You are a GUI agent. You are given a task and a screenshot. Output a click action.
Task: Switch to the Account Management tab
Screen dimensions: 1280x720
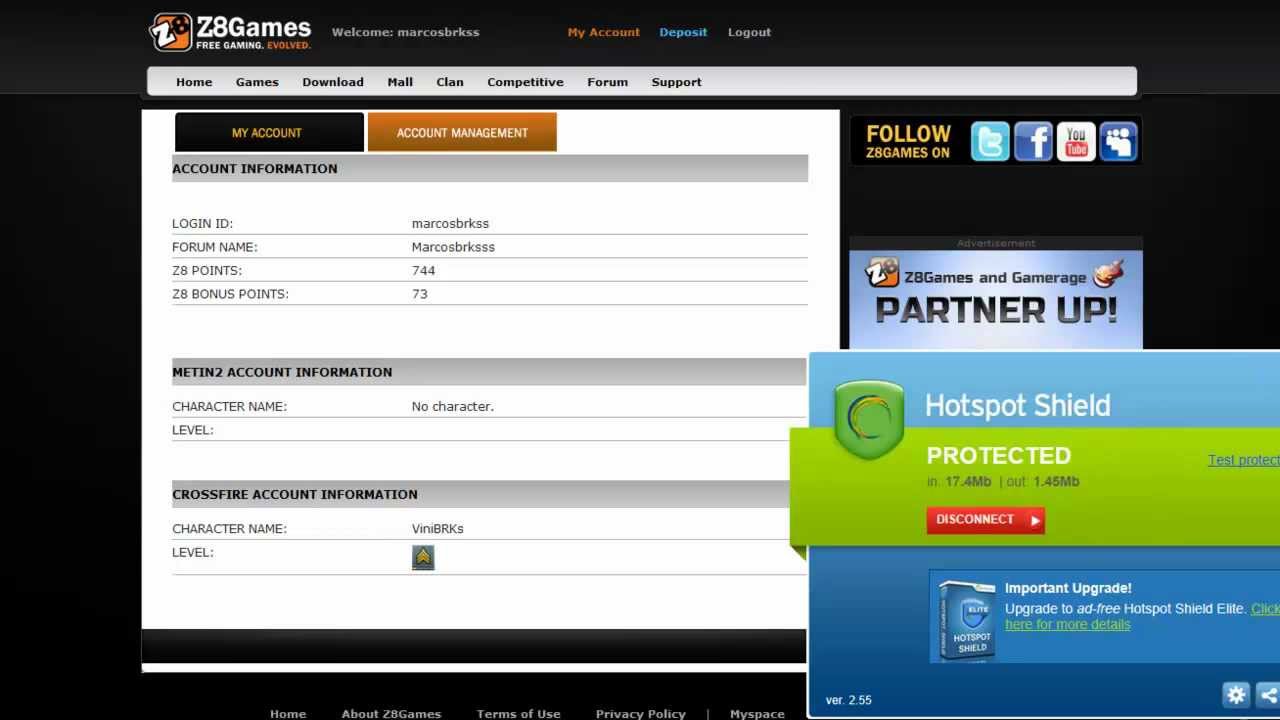pos(462,132)
